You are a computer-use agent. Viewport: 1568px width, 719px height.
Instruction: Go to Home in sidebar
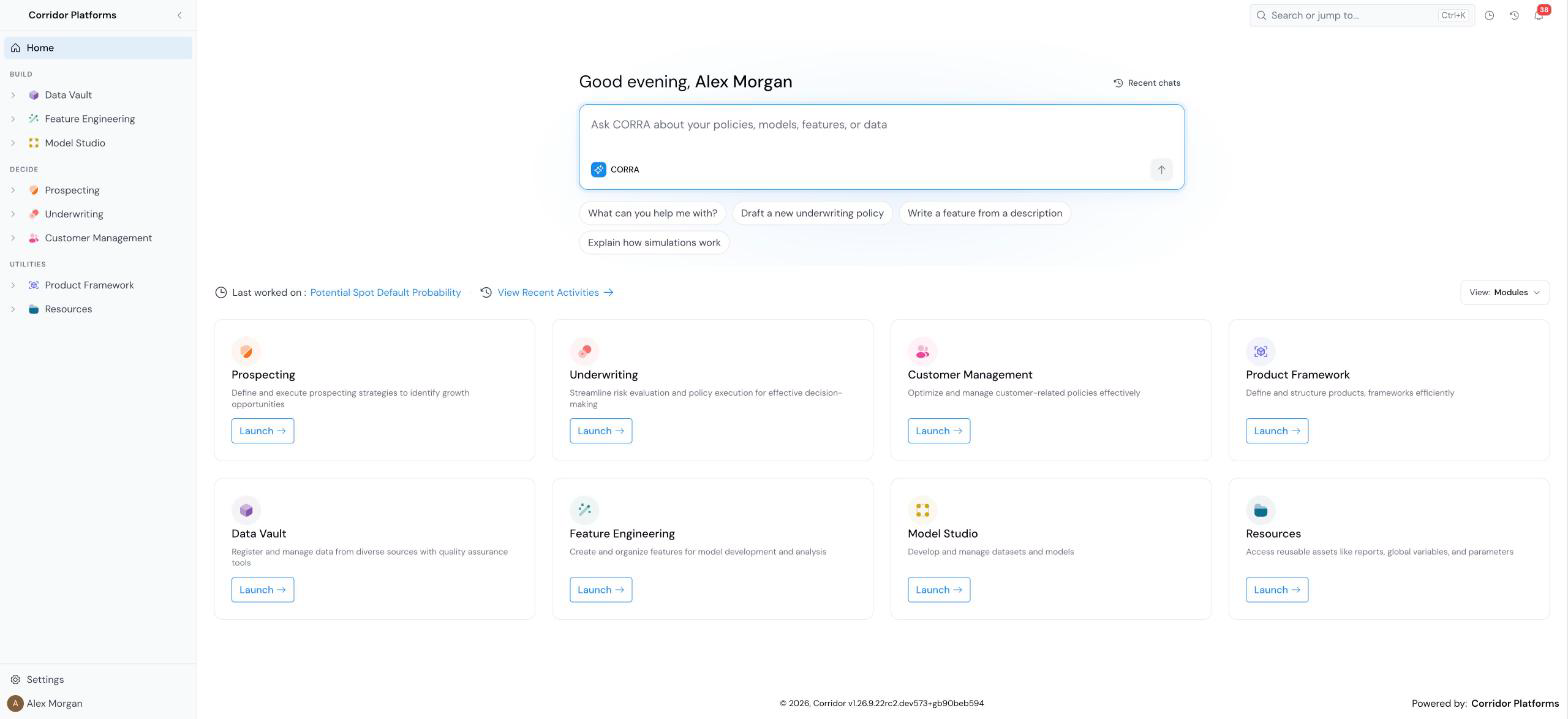click(98, 48)
